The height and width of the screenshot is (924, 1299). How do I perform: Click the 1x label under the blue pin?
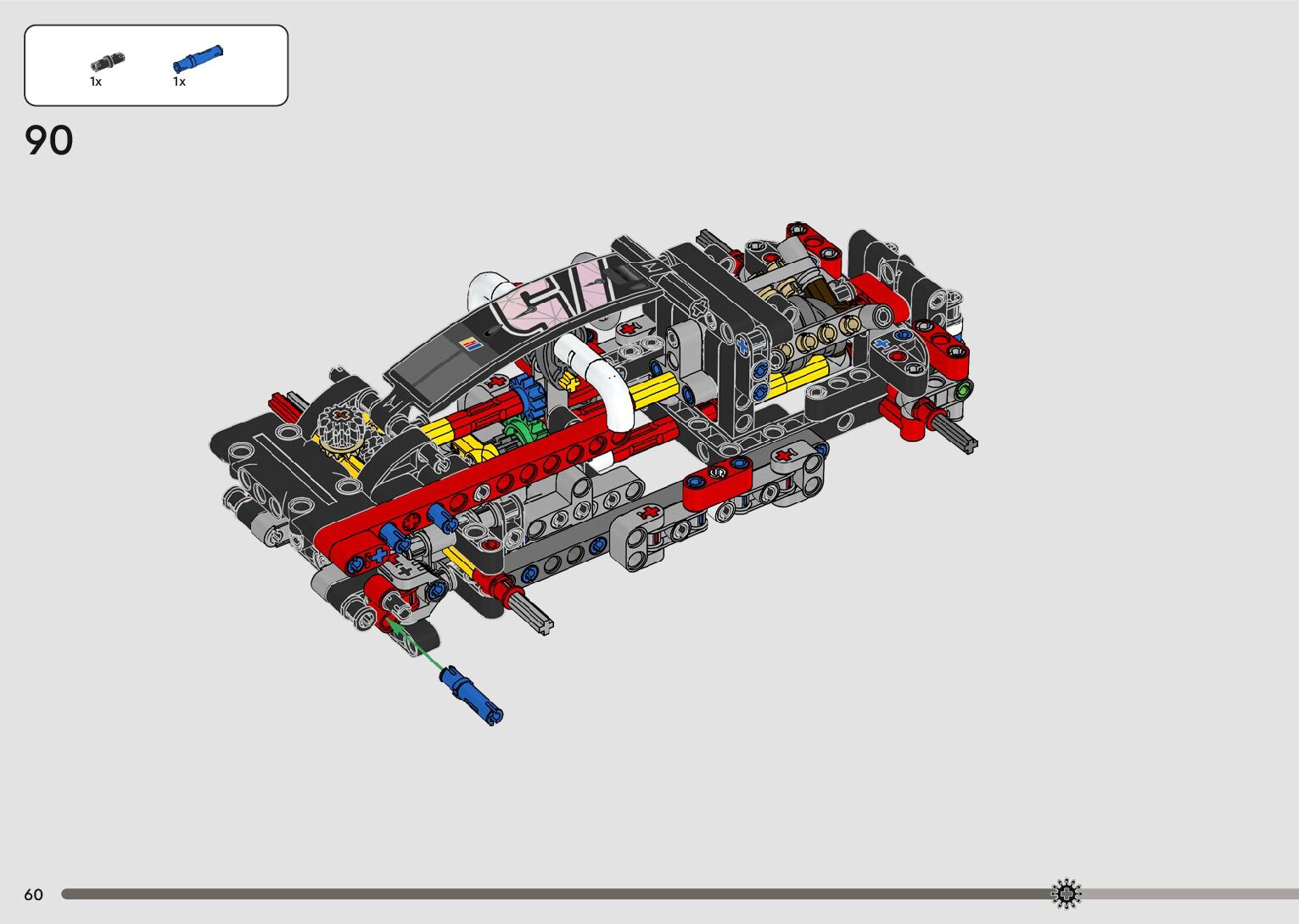click(179, 81)
